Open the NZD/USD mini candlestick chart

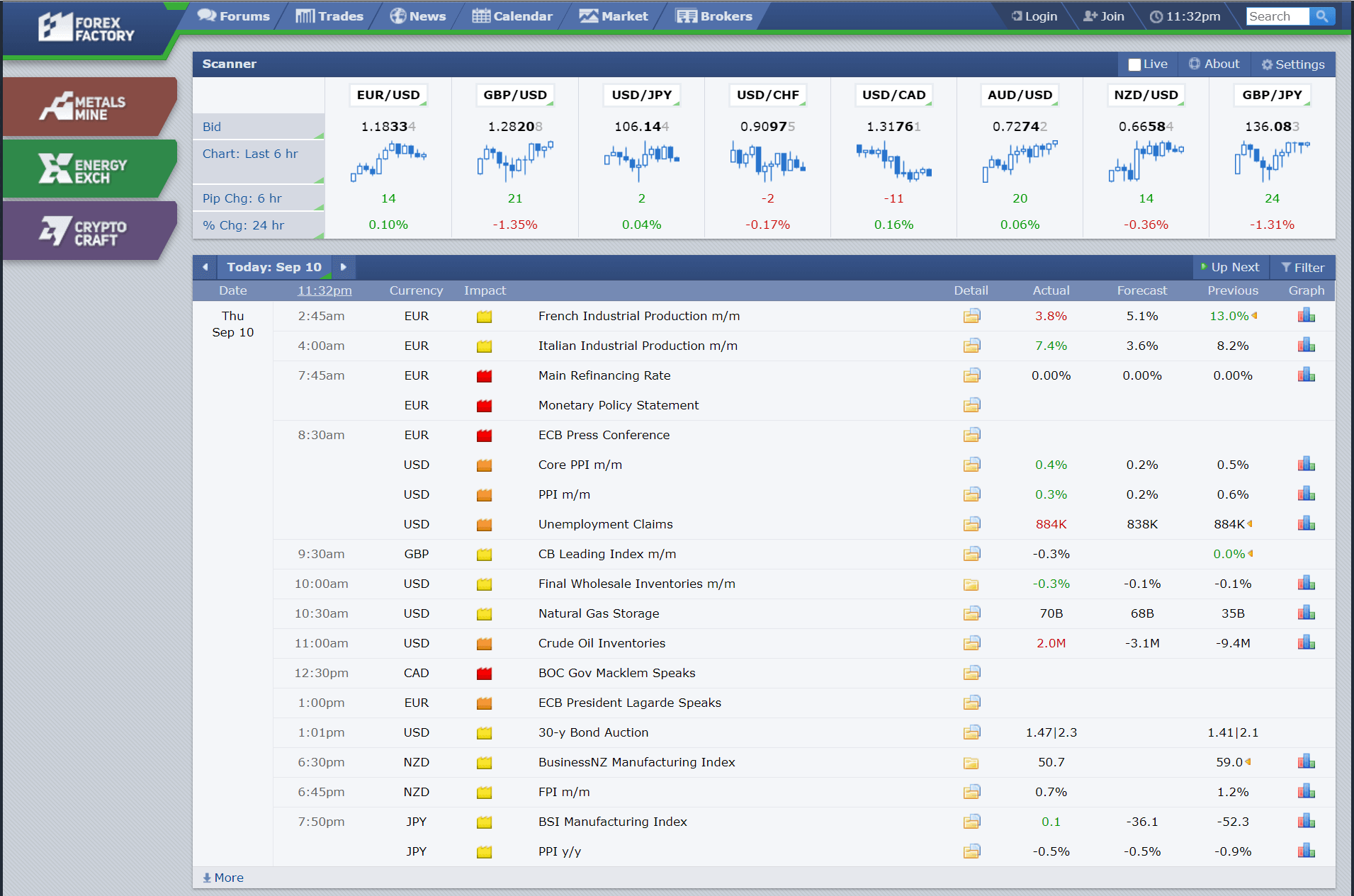click(1146, 161)
